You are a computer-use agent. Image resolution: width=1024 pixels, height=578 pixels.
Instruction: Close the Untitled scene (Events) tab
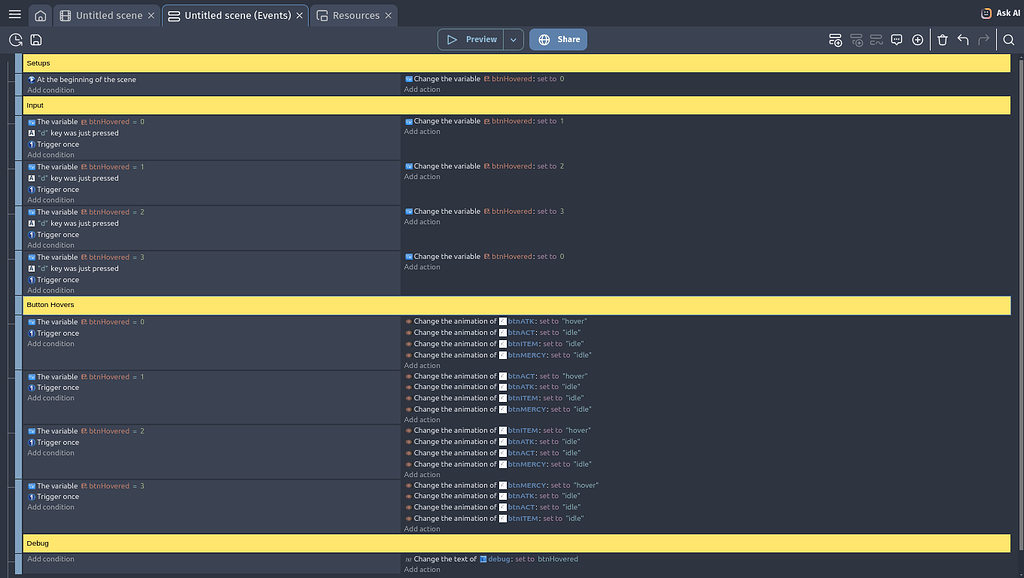coord(299,16)
